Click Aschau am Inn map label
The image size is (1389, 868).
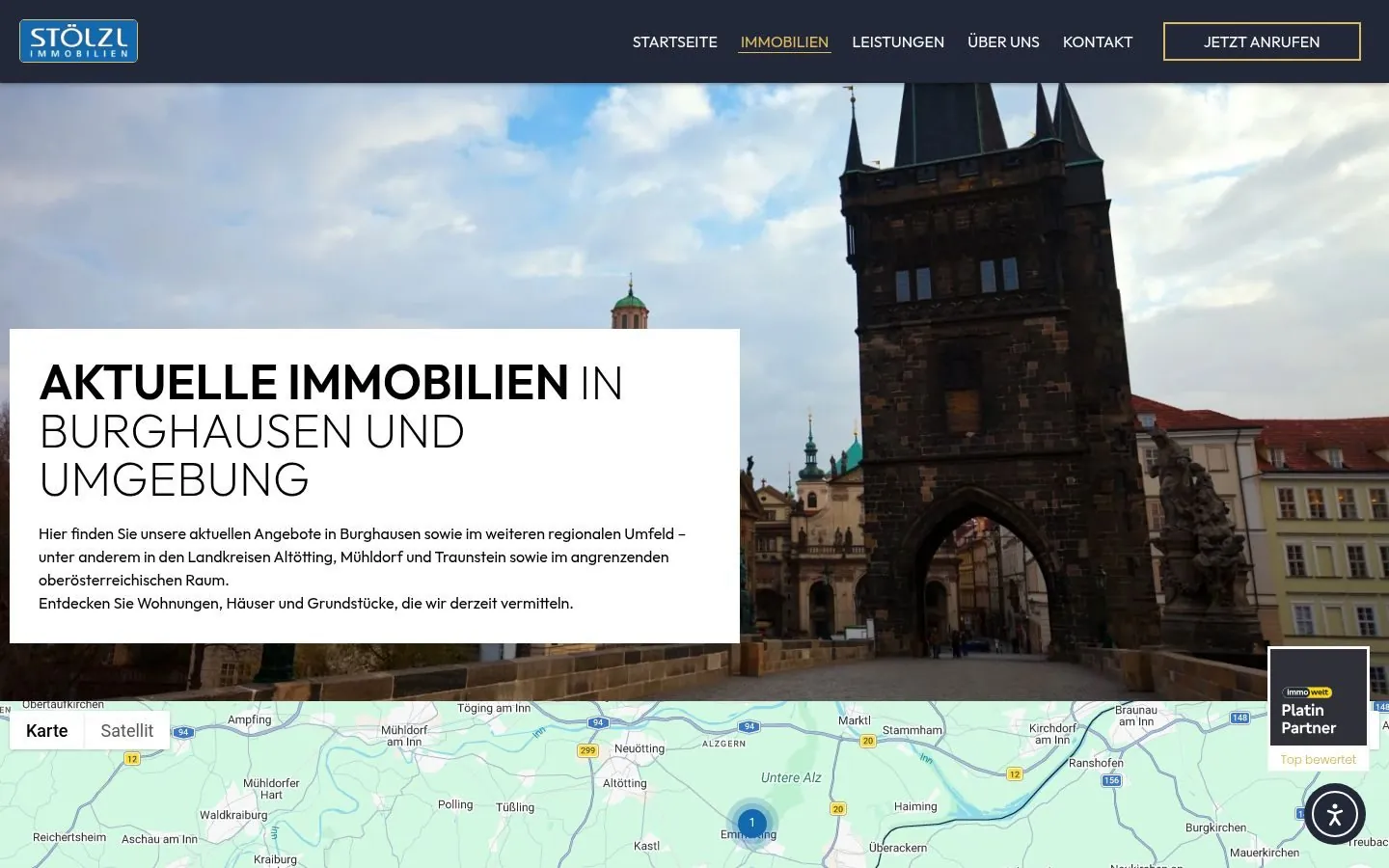click(x=159, y=839)
